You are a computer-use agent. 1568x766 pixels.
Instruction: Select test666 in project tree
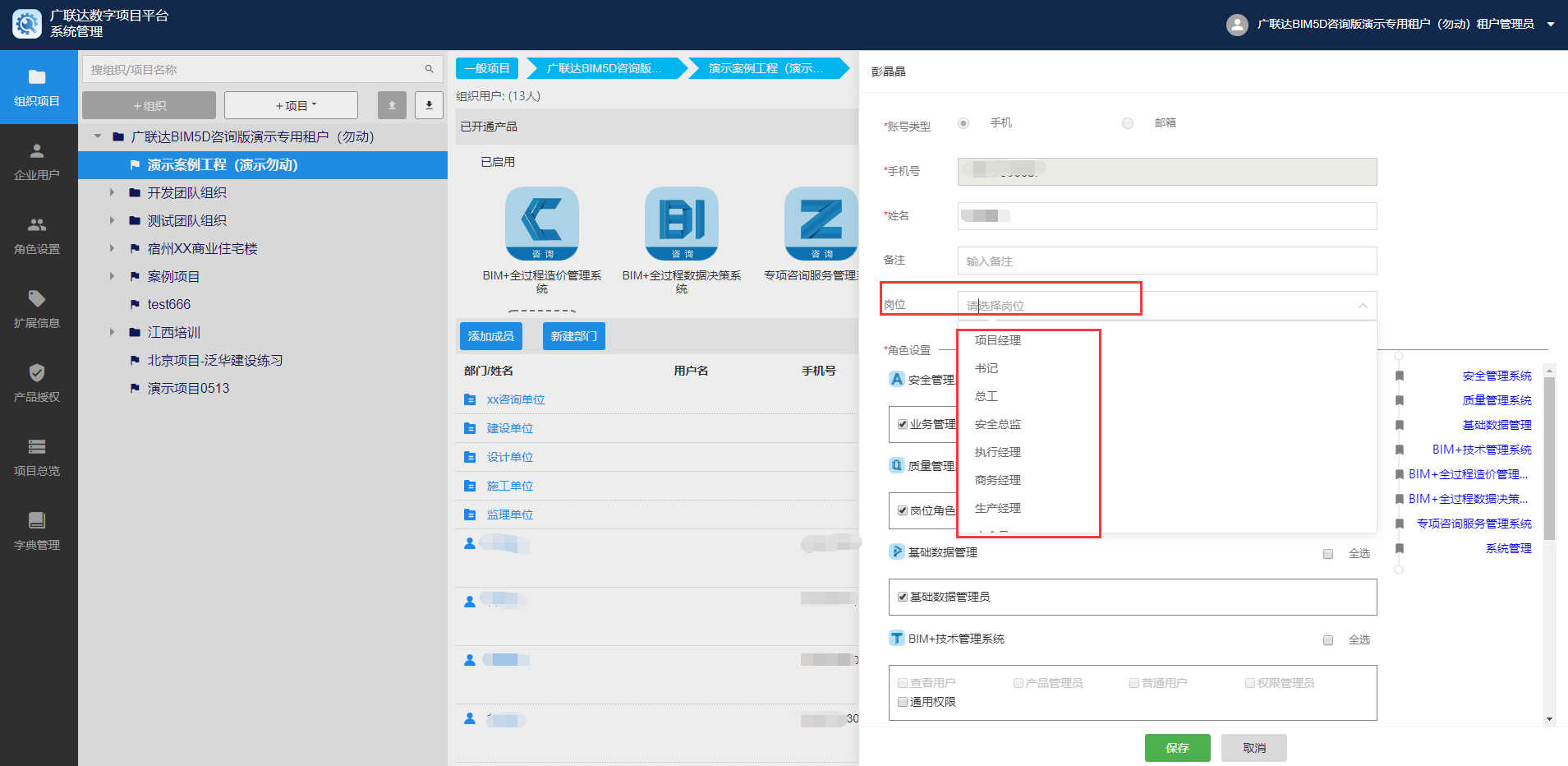tap(169, 304)
